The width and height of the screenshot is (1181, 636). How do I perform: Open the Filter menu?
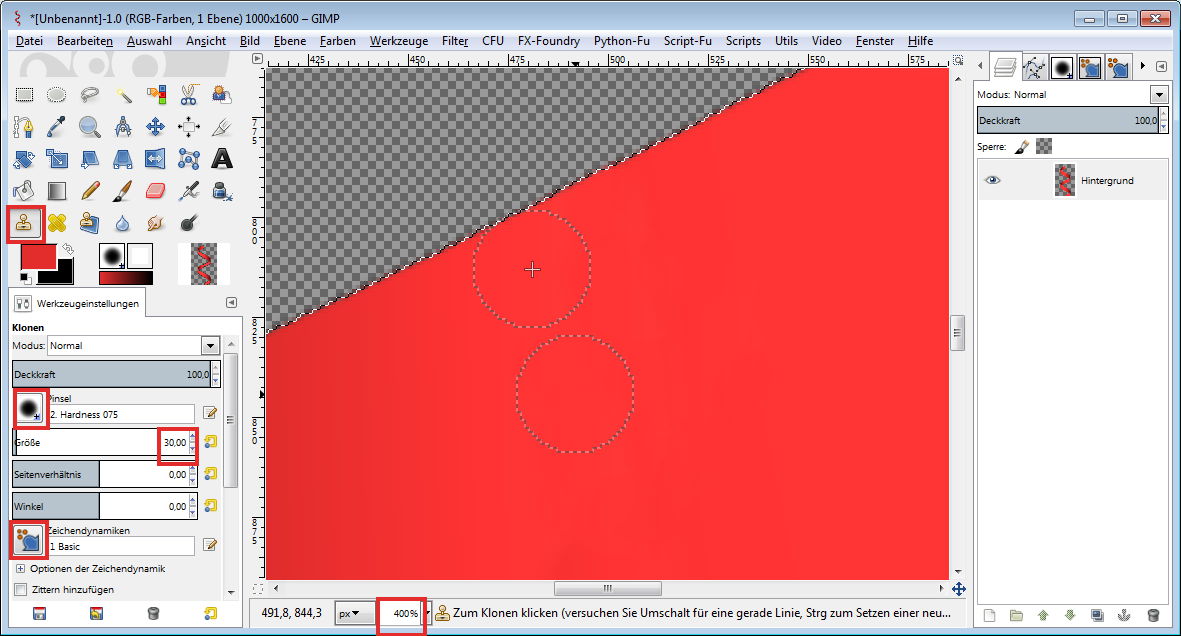coord(455,41)
